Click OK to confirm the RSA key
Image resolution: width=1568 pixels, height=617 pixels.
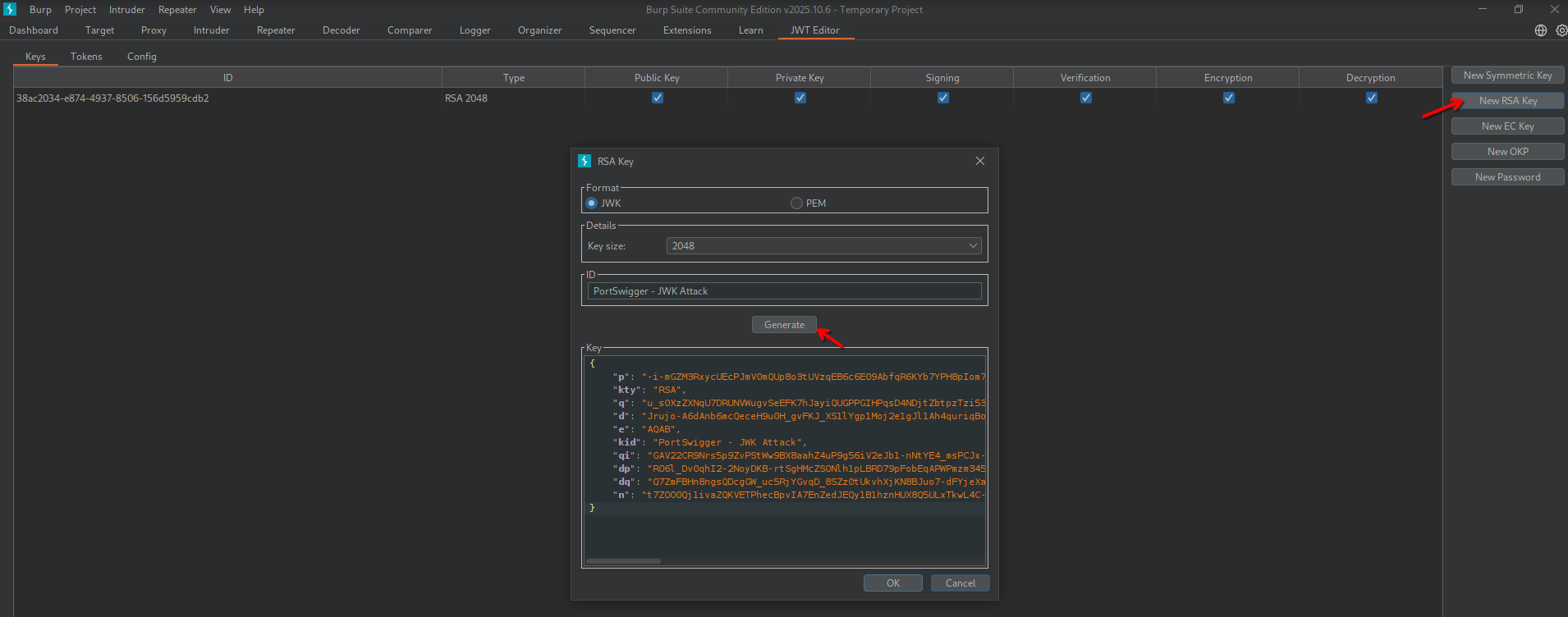[x=892, y=583]
